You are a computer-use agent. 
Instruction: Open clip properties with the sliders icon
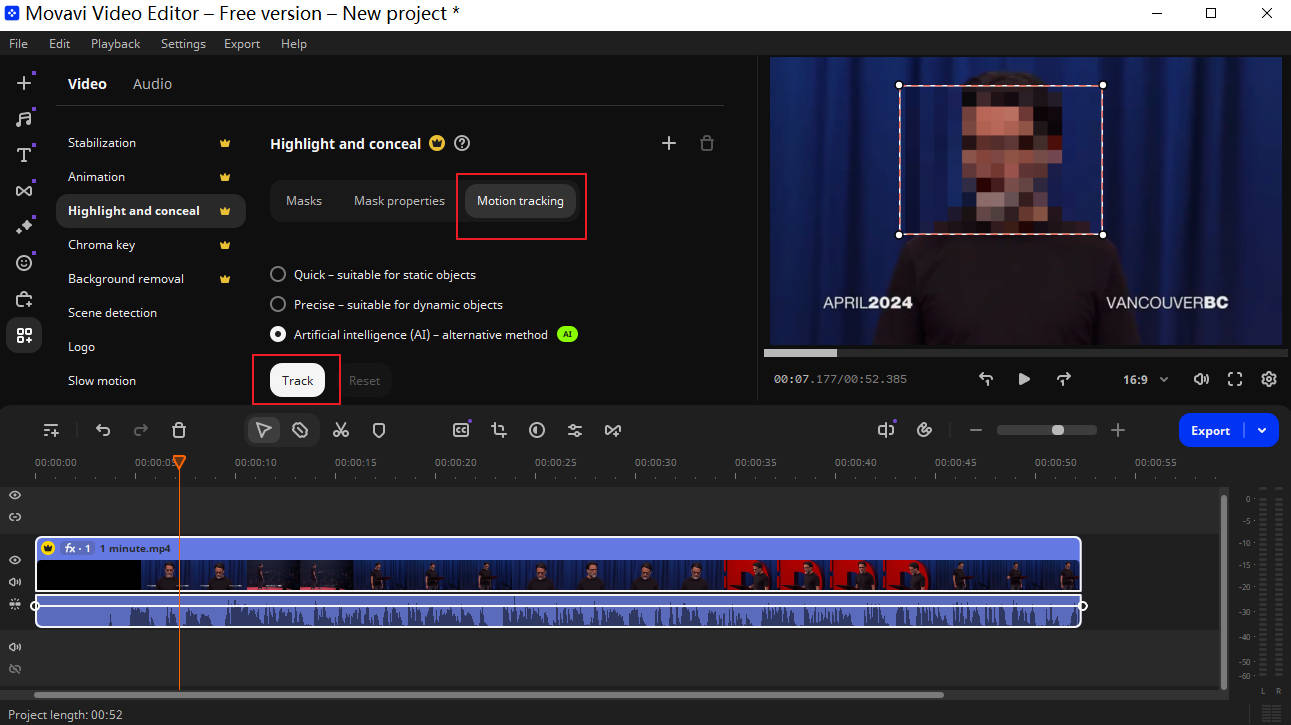(575, 429)
